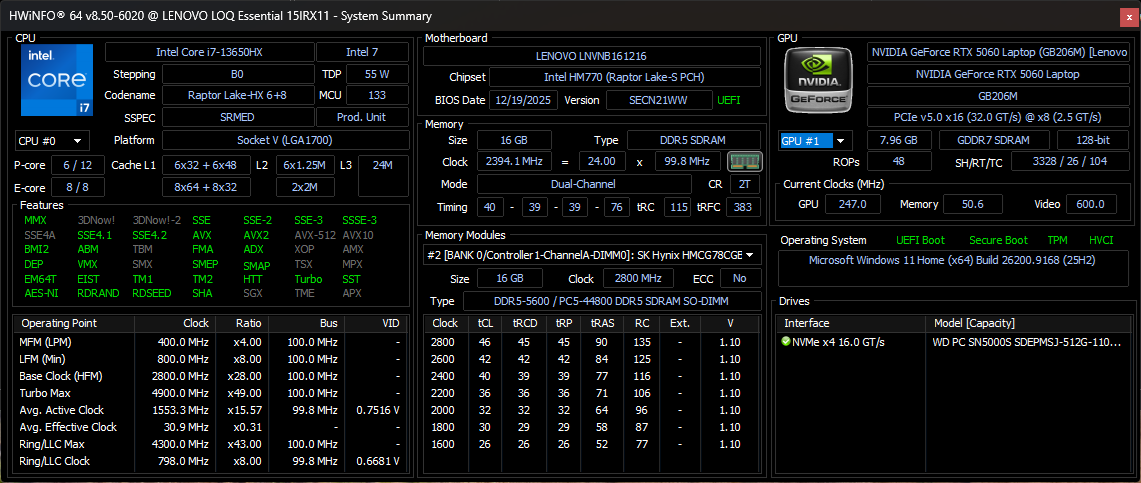Select the WD PC SN5000S drive entry
Viewport: 1141px width, 483px height.
tap(953, 341)
